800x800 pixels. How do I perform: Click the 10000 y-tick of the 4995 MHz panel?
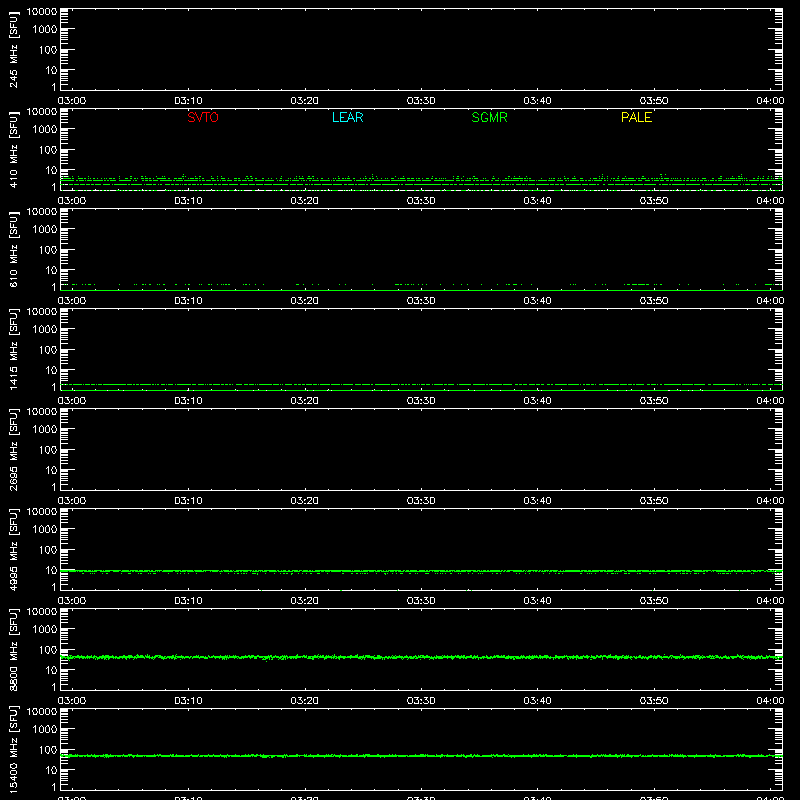[x=42, y=512]
